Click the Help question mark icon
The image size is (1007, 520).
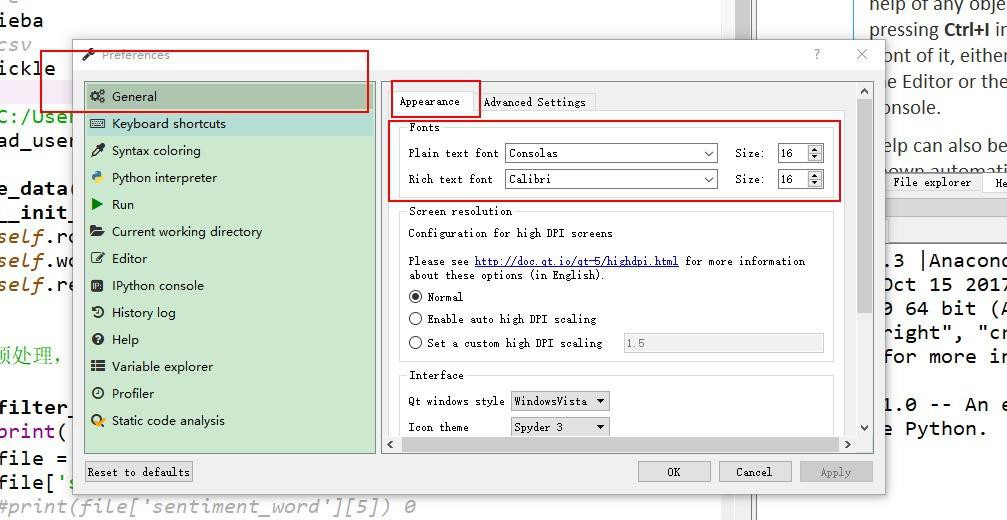[x=98, y=340]
